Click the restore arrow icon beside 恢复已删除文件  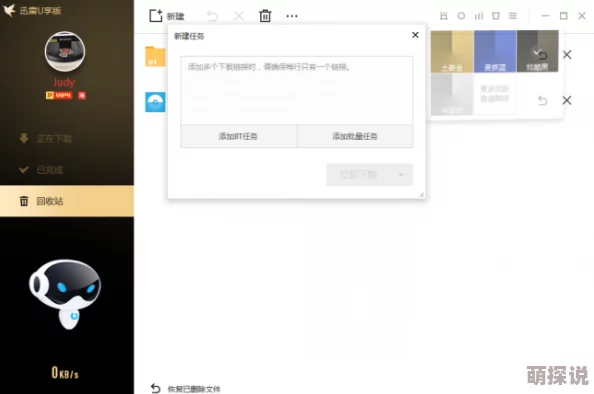pyautogui.click(x=155, y=388)
